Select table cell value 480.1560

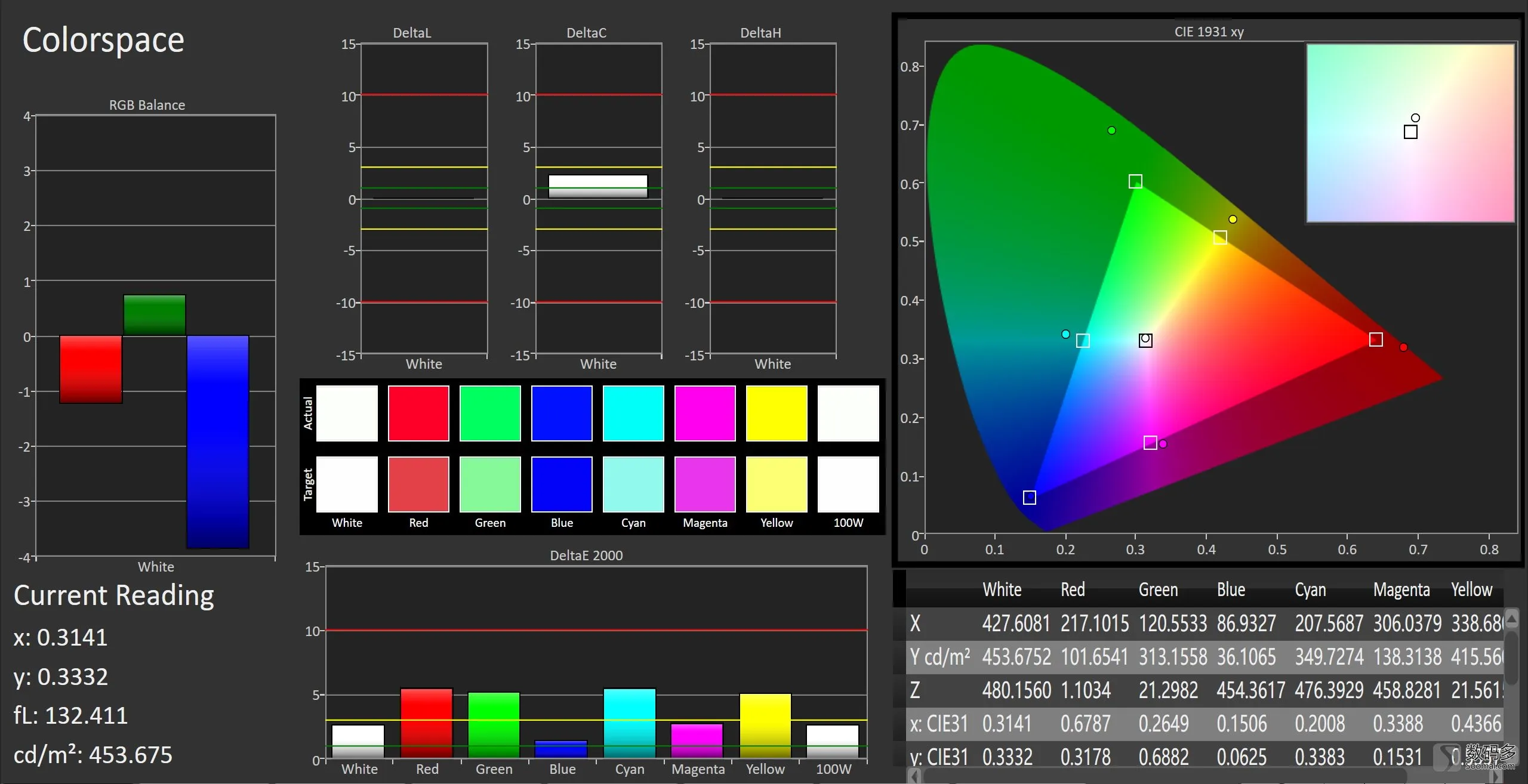point(1017,690)
